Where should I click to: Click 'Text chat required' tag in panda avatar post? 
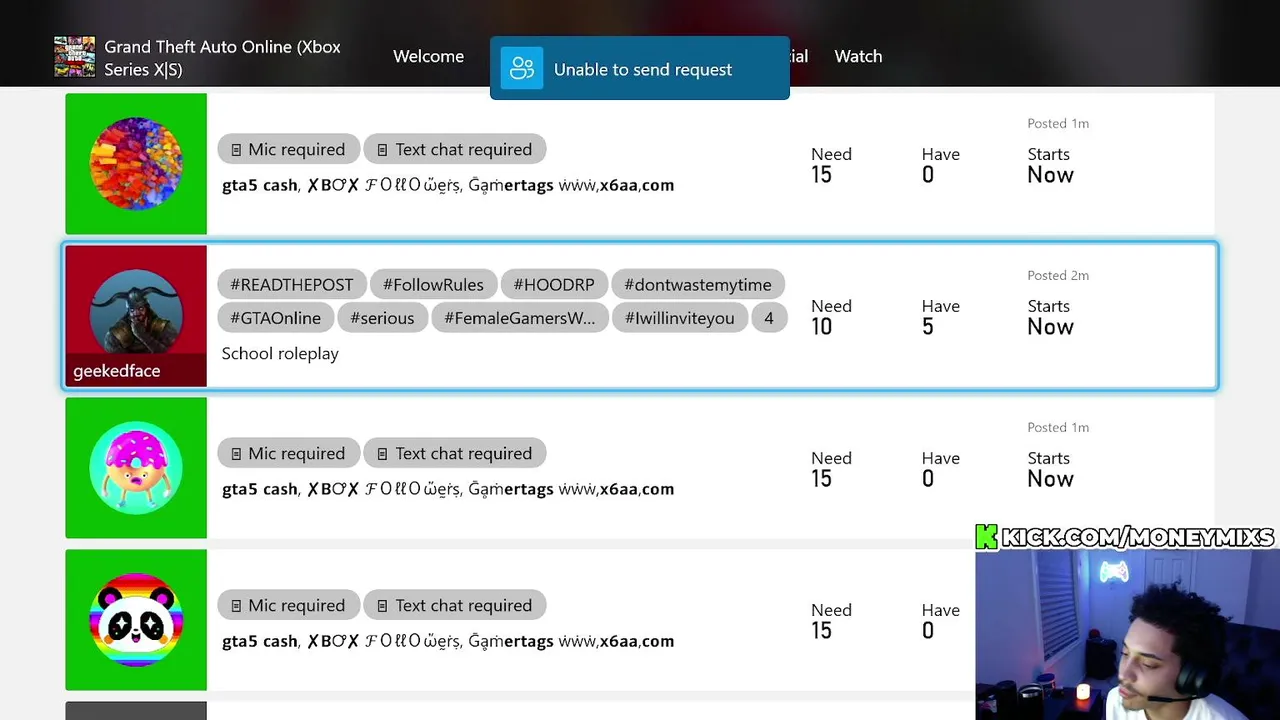tap(454, 605)
